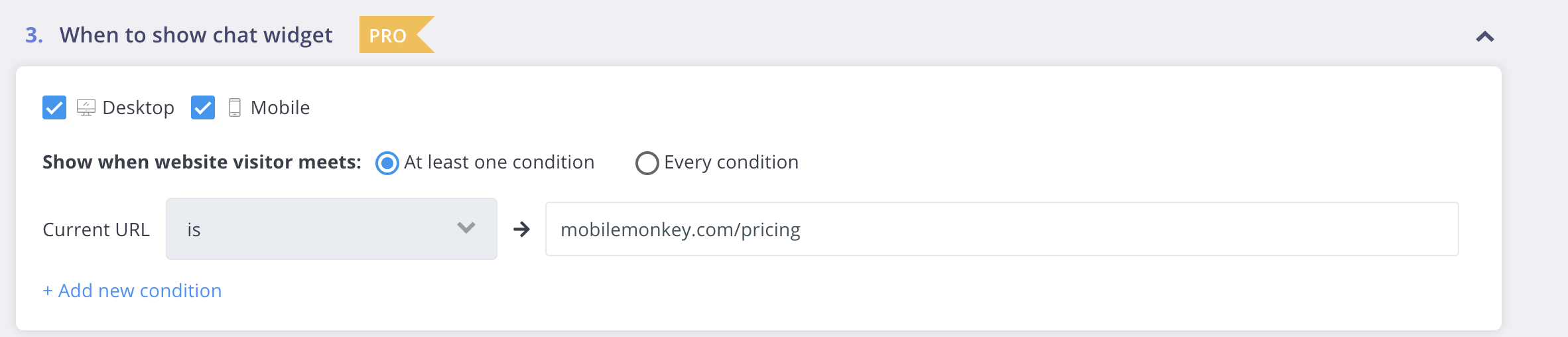Image resolution: width=1568 pixels, height=337 pixels.
Task: Click the dropdown arrow in the 'is' selector
Action: [466, 228]
